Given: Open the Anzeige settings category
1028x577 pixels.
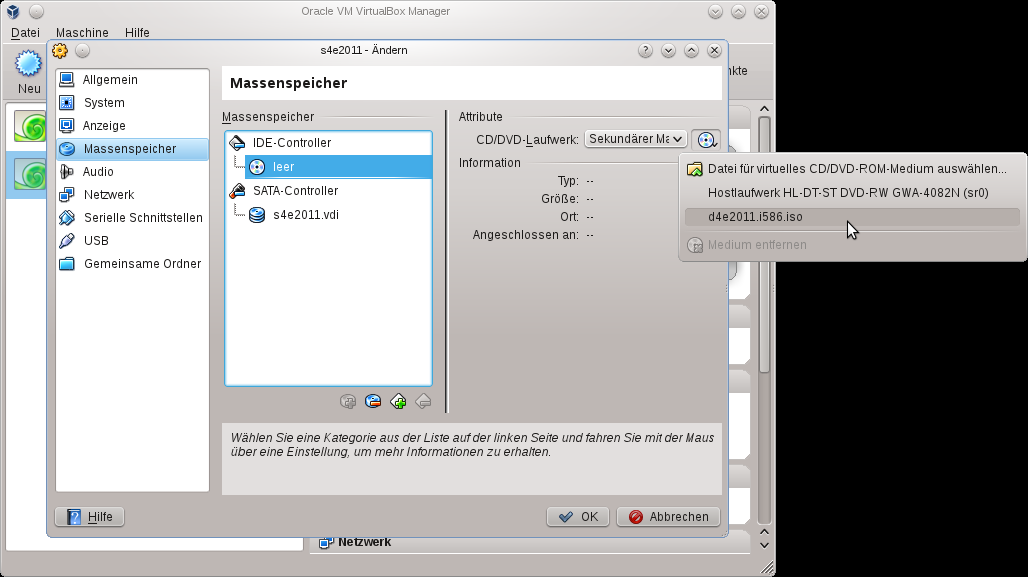Looking at the screenshot, I should (132, 125).
